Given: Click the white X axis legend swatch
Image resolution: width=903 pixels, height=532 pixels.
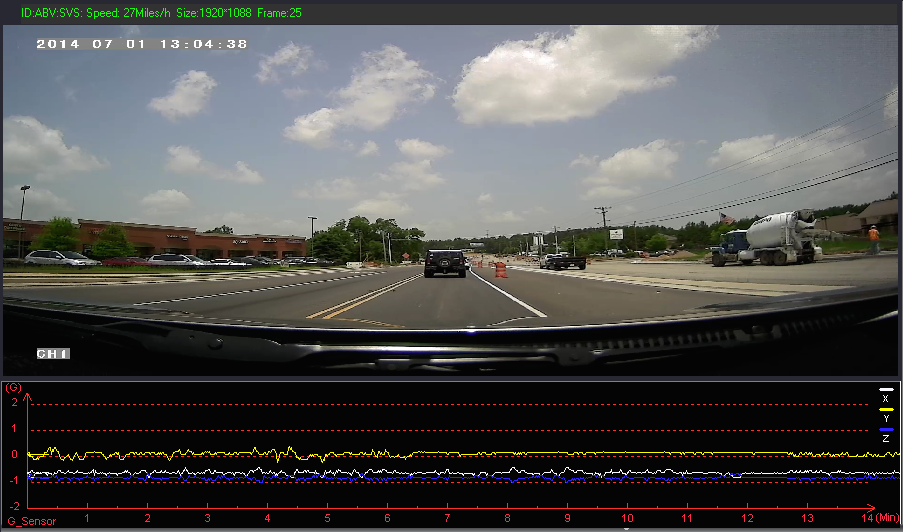Looking at the screenshot, I should 885,390.
